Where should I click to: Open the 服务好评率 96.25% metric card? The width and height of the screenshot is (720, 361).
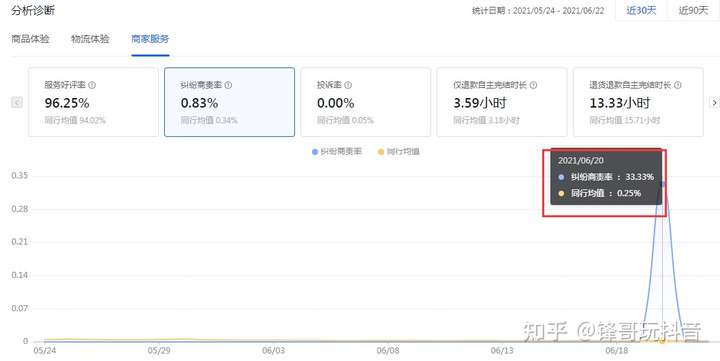click(93, 102)
